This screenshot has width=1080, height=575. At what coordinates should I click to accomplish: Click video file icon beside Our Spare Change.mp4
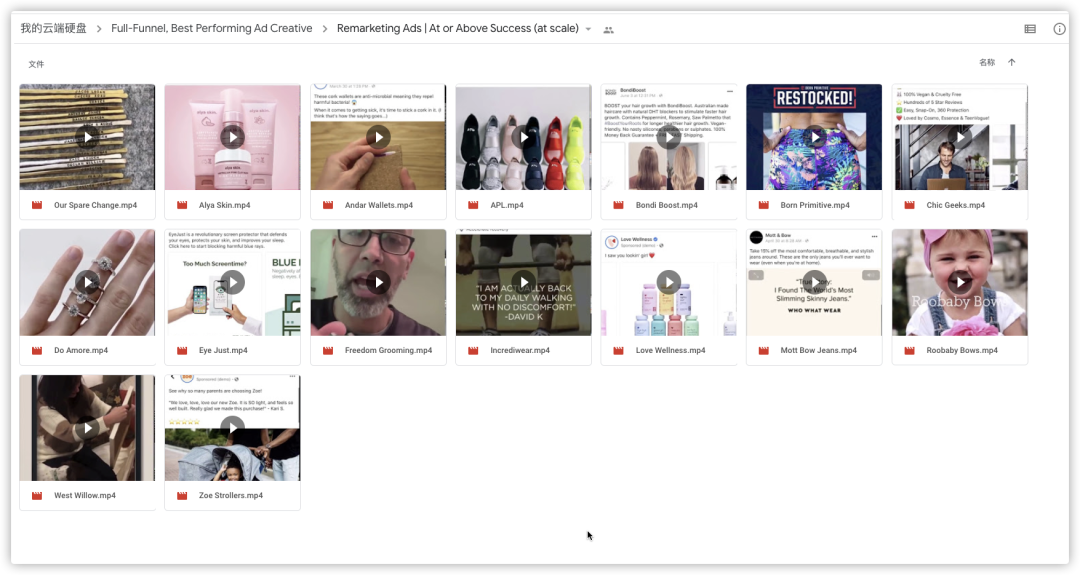tap(37, 205)
